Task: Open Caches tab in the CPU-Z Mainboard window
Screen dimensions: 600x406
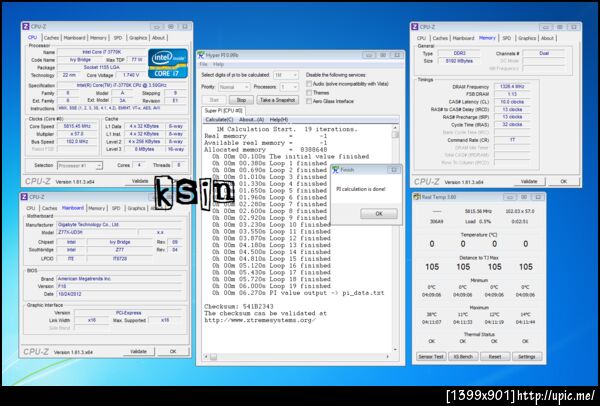Action: coord(49,208)
